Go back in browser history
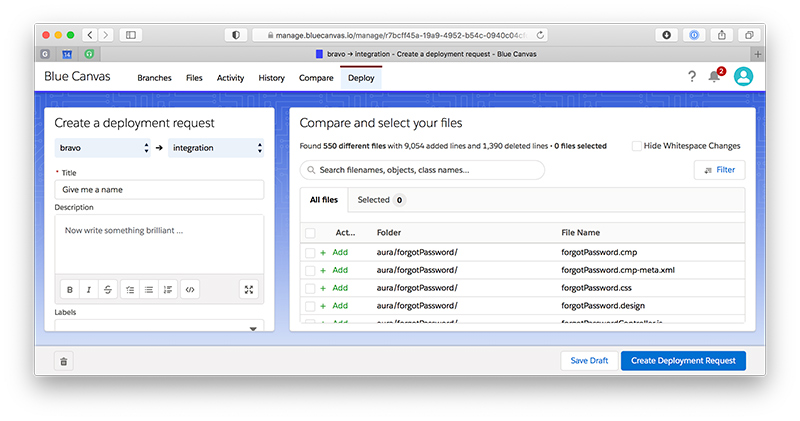800x421 pixels. (x=90, y=35)
